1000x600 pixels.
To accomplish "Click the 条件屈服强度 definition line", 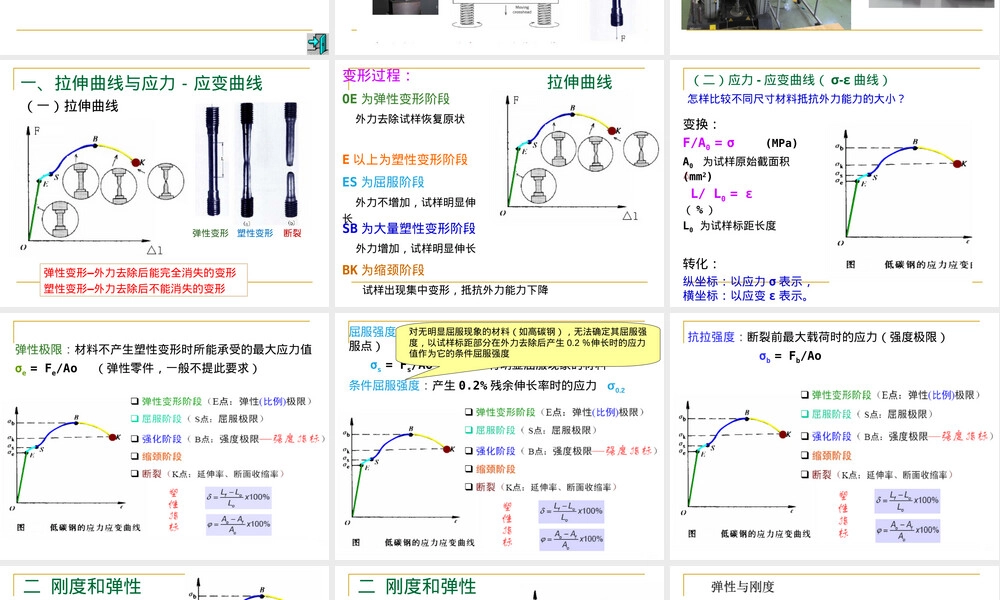I will [x=487, y=386].
